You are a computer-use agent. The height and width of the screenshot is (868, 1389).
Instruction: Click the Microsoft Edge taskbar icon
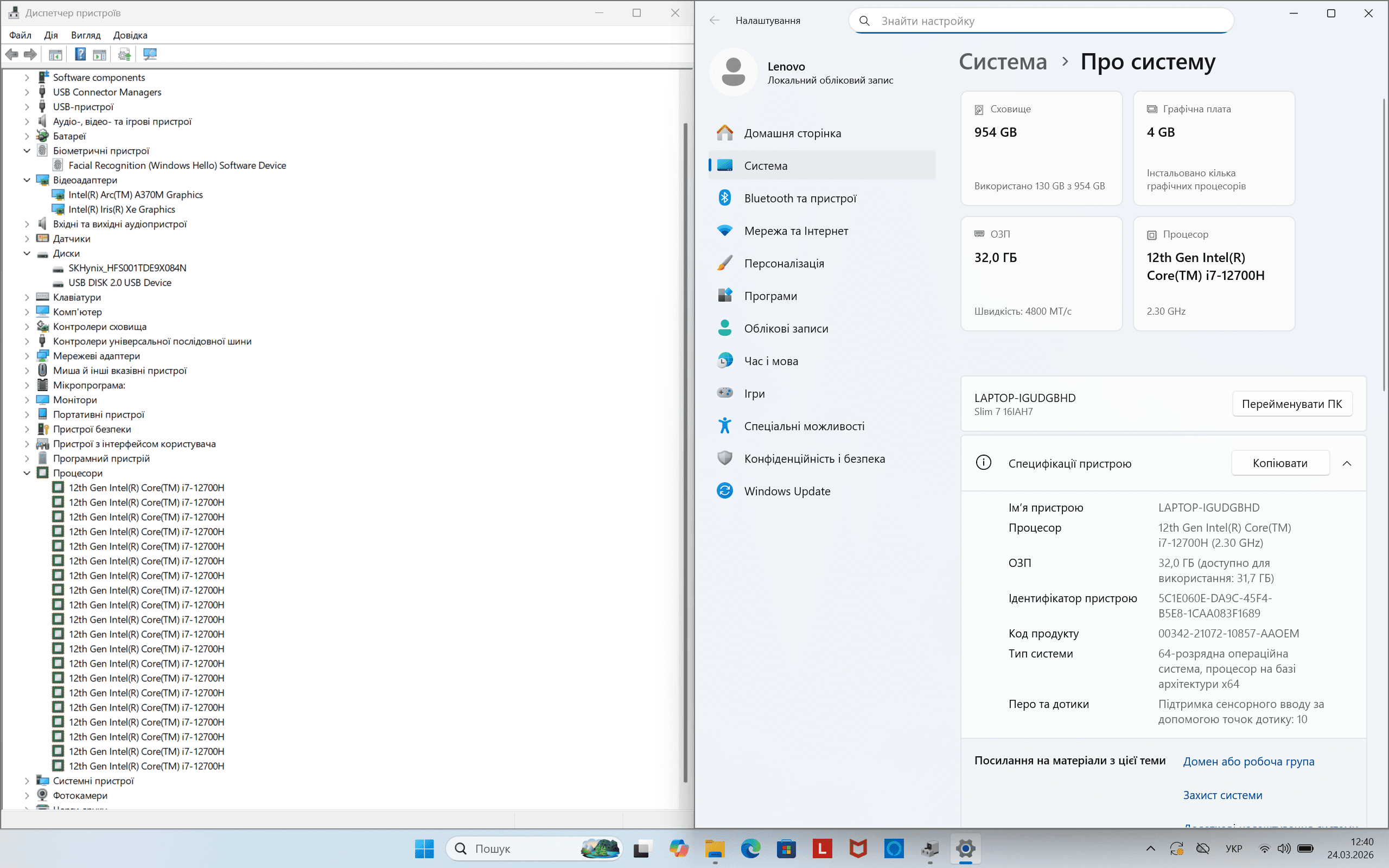click(x=750, y=848)
